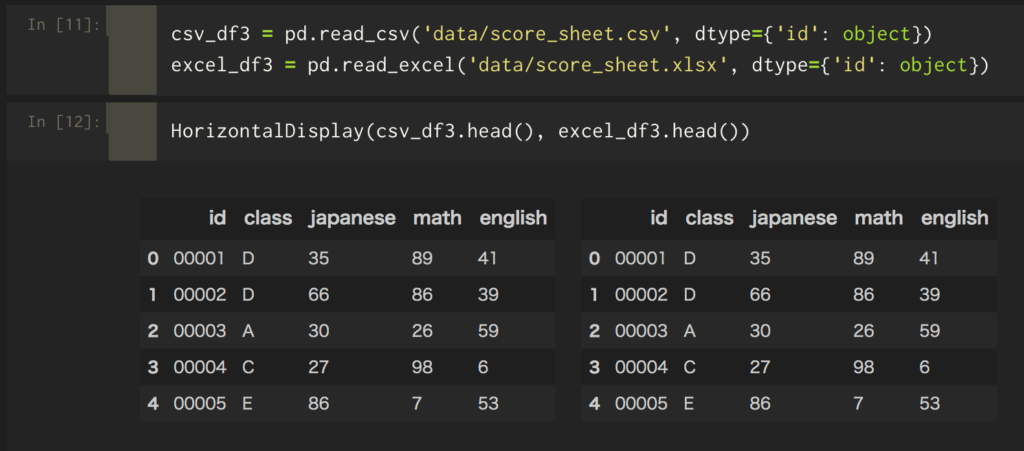This screenshot has height=451, width=1024.
Task: Click math score 98 in the left table
Action: 423,367
